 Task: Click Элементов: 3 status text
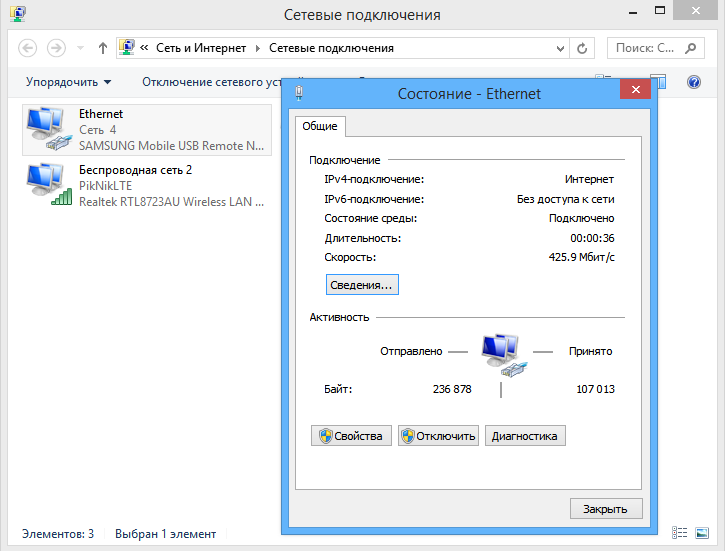point(58,534)
